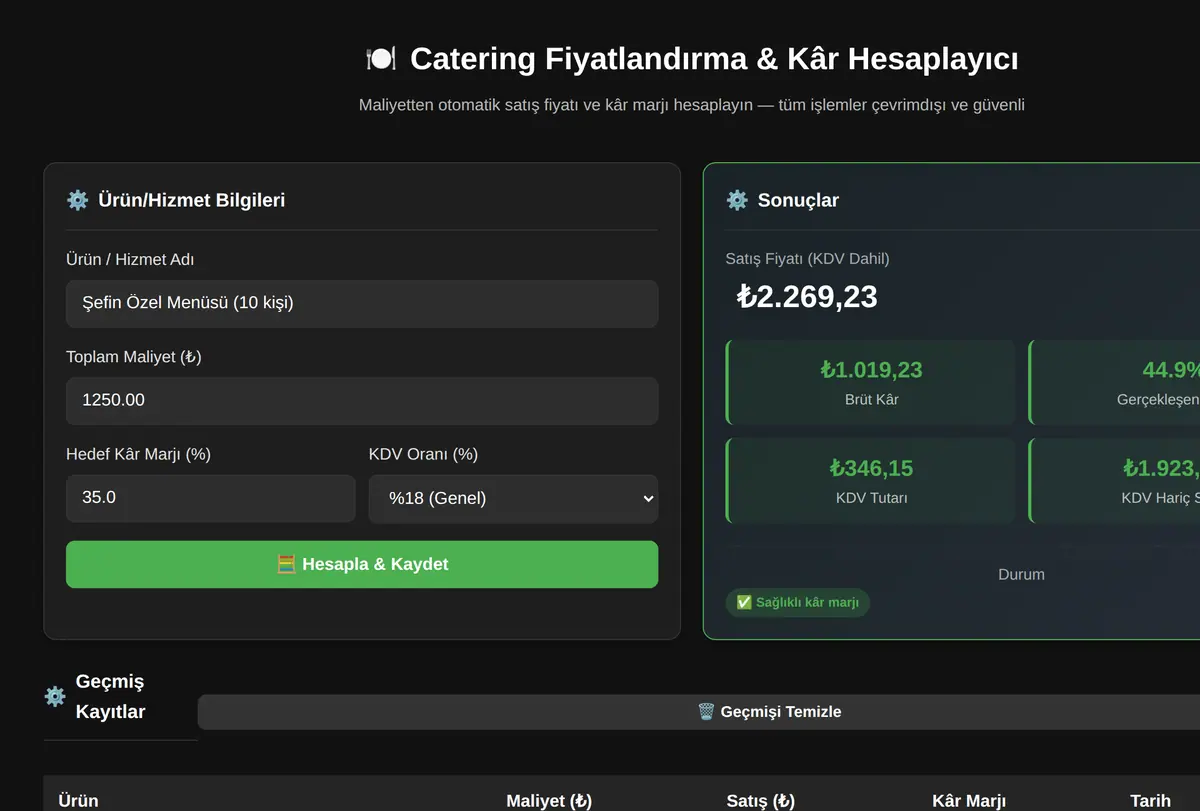Click the Satış Fiyatı (KDV Dahil) label

(807, 259)
